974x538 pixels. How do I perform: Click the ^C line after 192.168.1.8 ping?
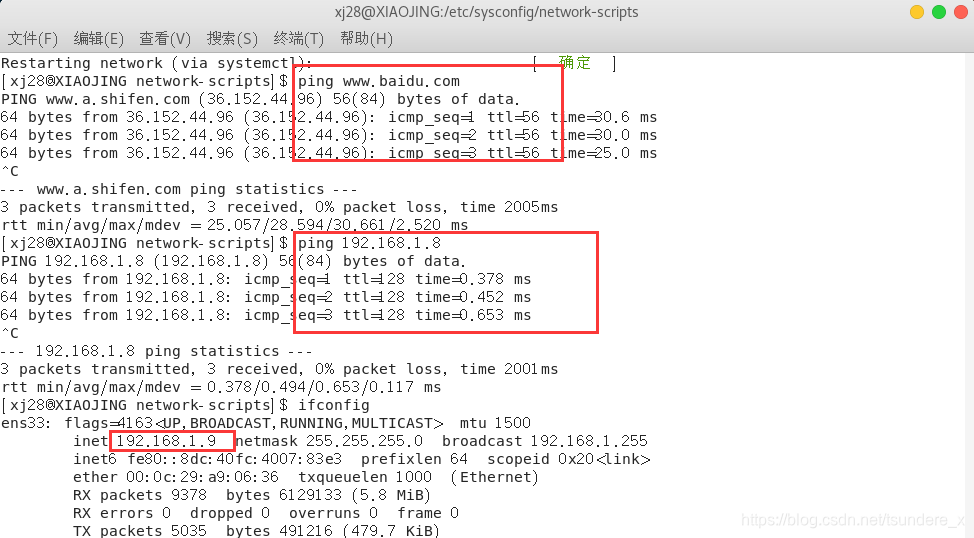[x=10, y=334]
